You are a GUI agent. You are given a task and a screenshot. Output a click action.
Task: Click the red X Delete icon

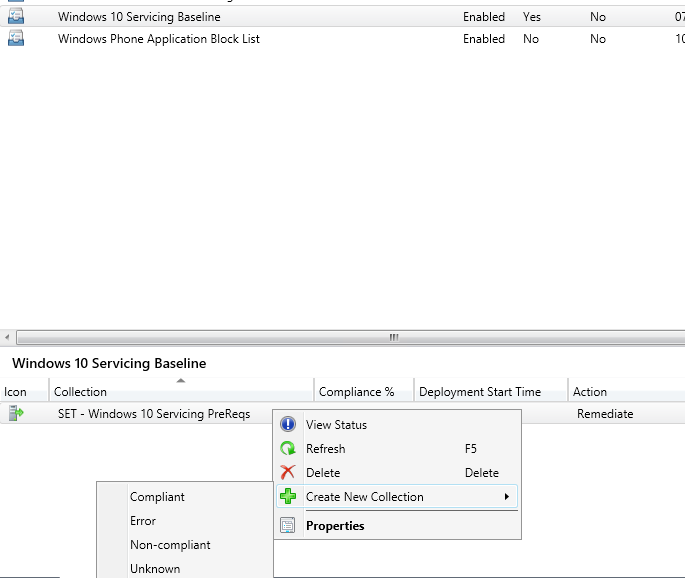click(x=288, y=472)
